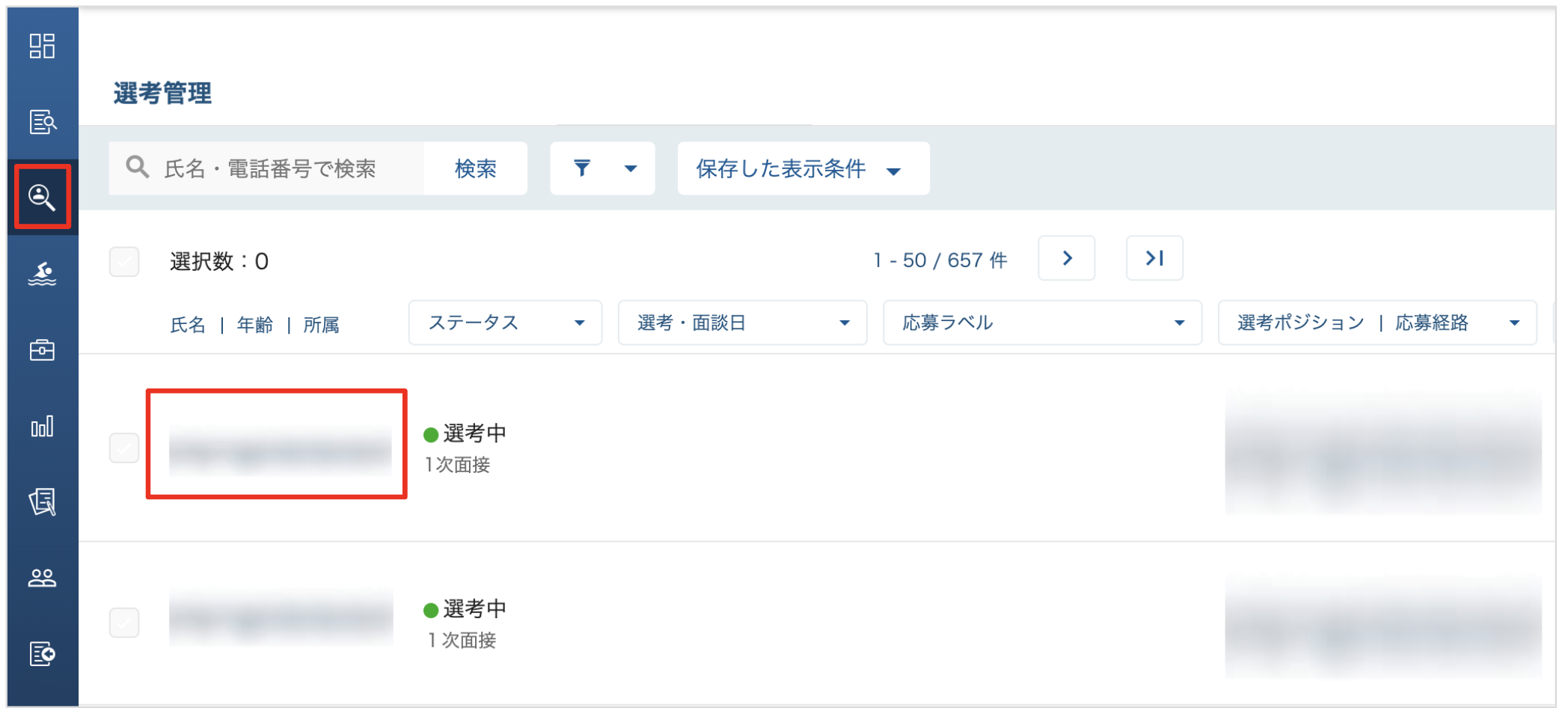Open the 保存した表示条件 dropdown
This screenshot has height=717, width=1568.
click(803, 168)
